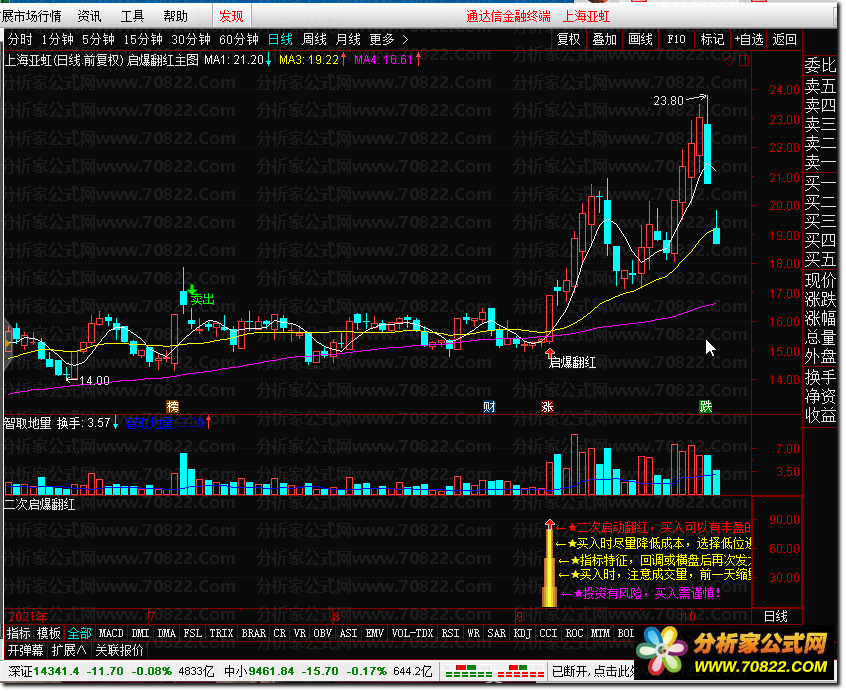Select the SAR indicator
The width and height of the screenshot is (846, 691).
click(496, 633)
